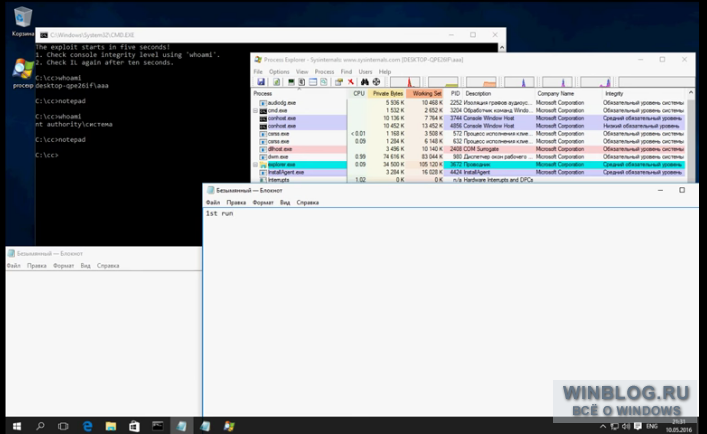Viewport: 707px width, 434px height.
Task: Click the volume speaker icon in system tray
Action: (x=626, y=426)
